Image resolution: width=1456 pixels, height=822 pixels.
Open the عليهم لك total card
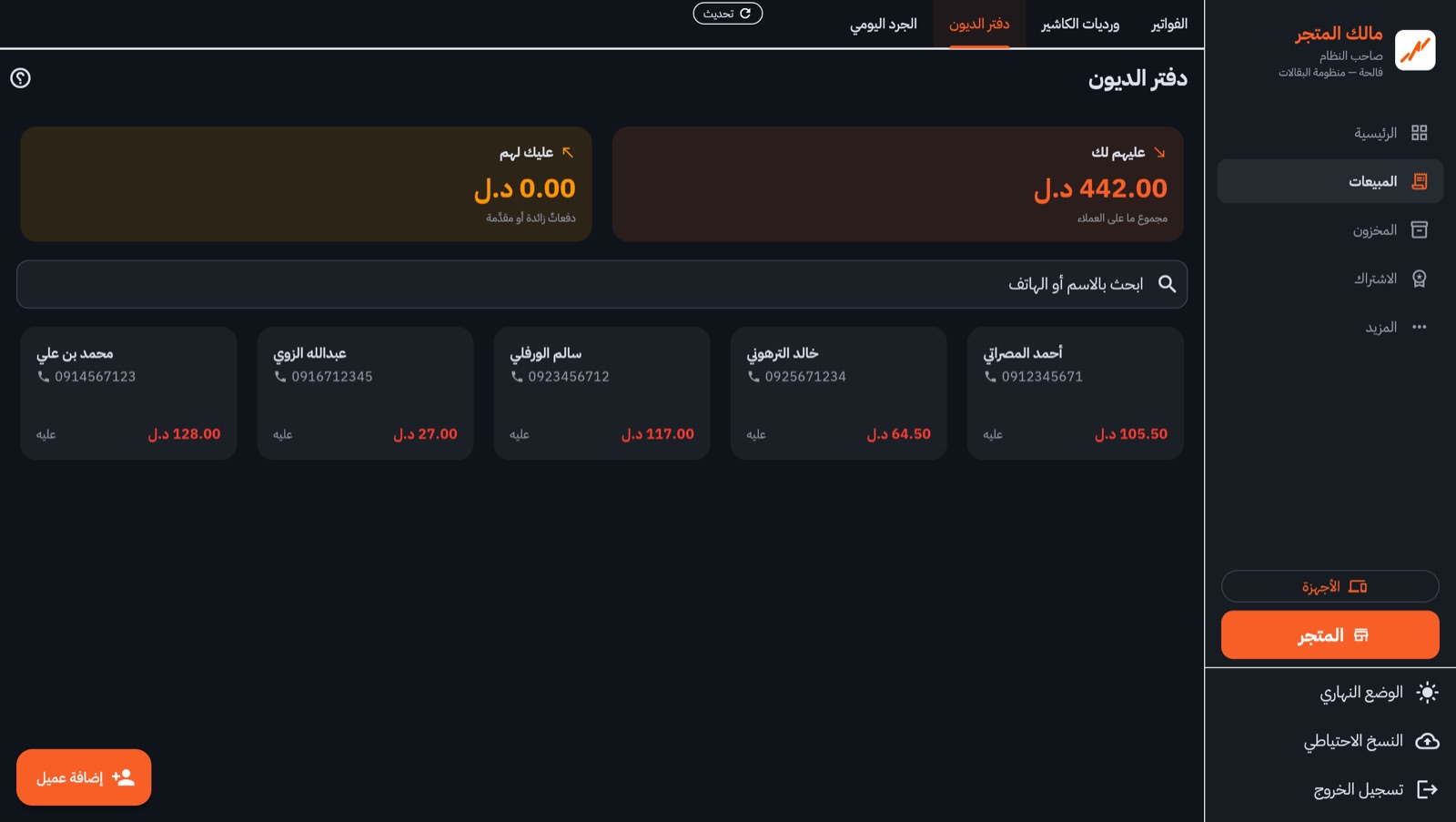pos(898,184)
